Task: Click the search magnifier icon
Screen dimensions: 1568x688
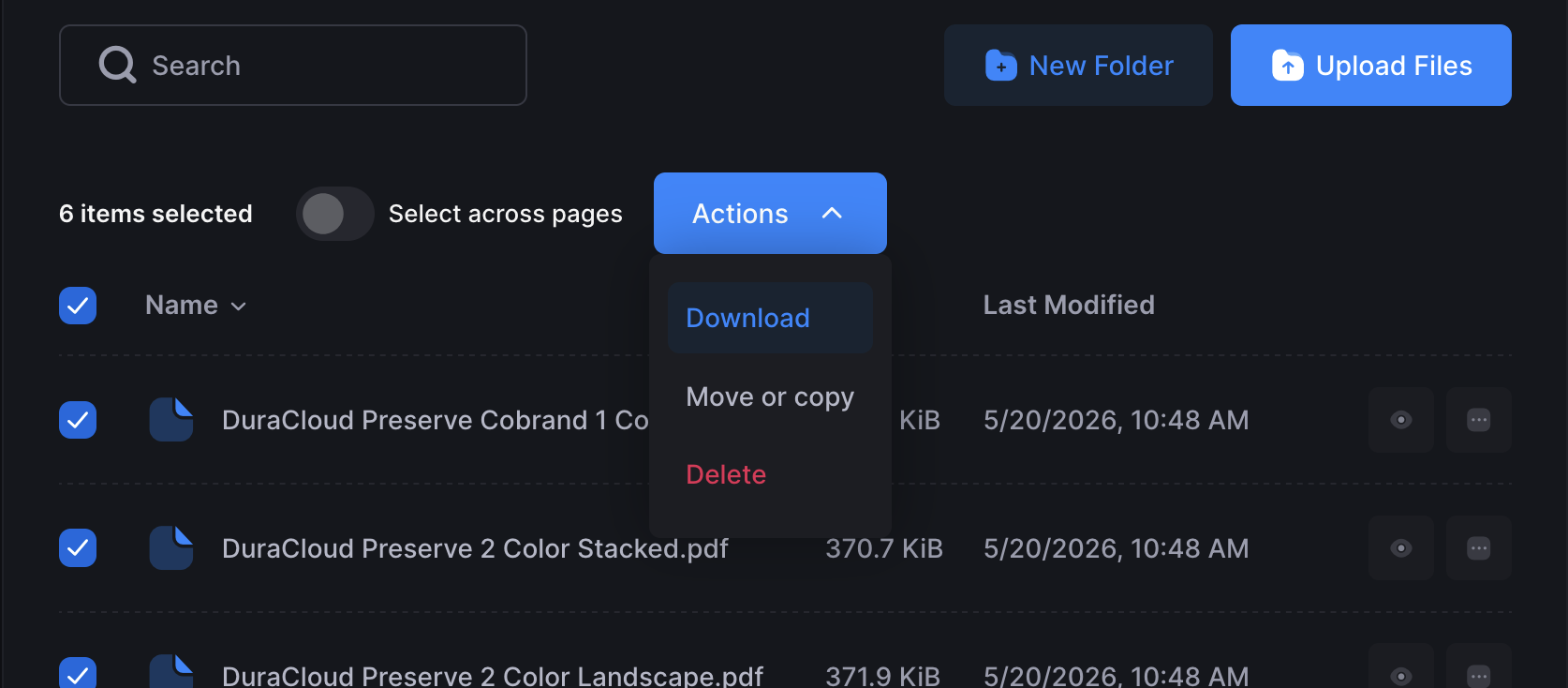Action: pyautogui.click(x=118, y=65)
